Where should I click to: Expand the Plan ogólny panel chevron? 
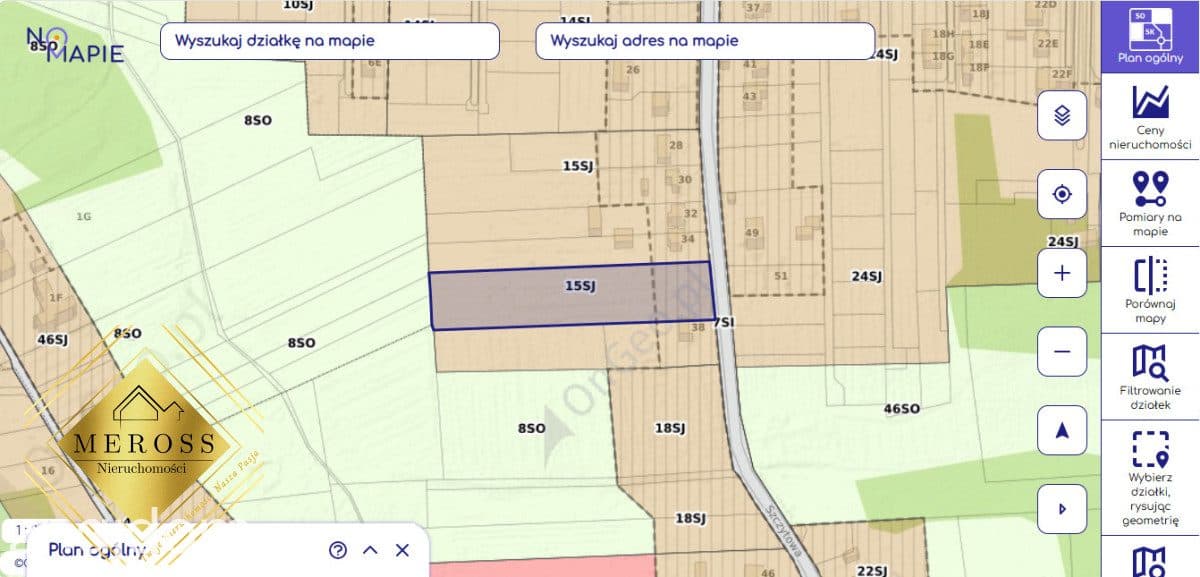point(370,549)
